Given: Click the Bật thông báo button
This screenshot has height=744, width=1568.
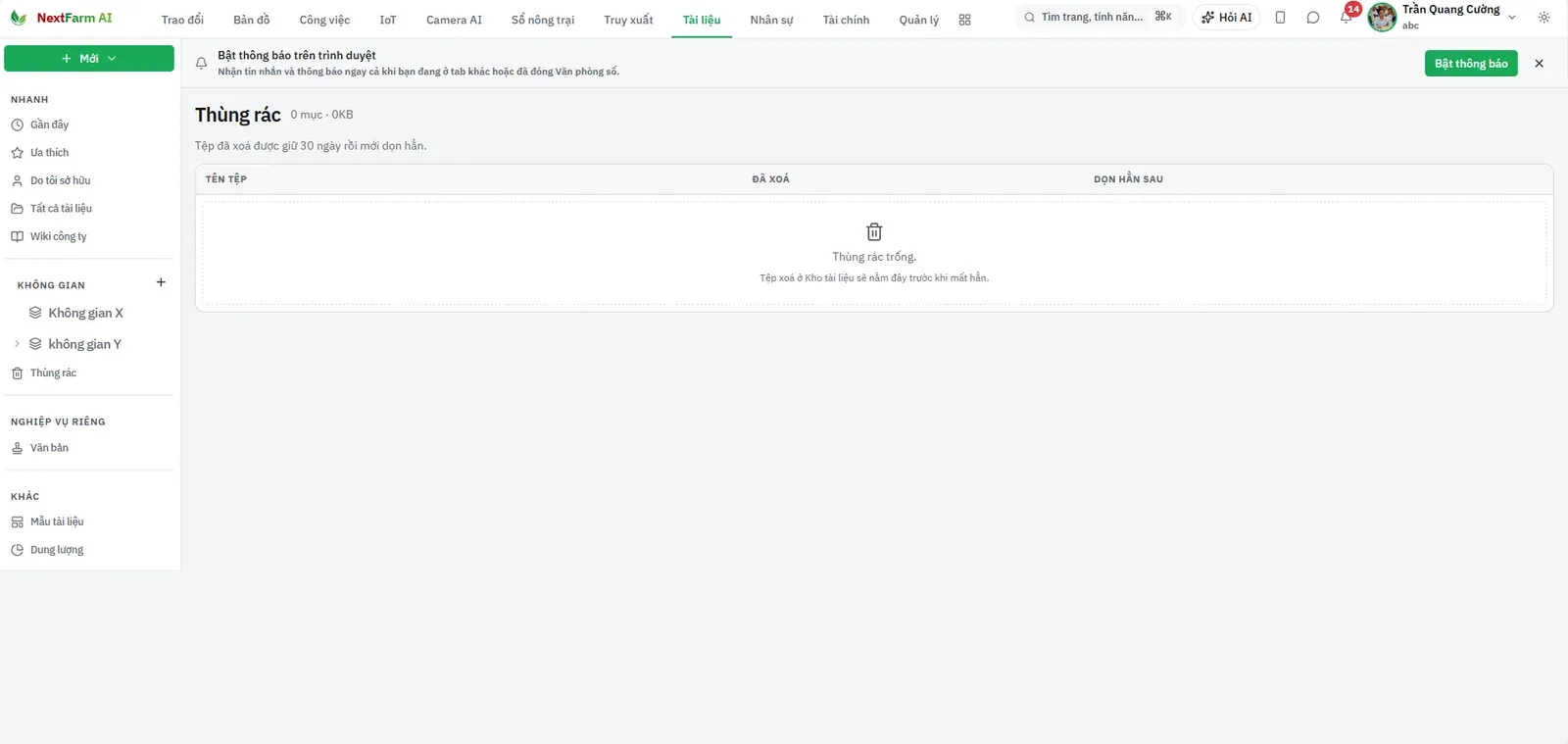Looking at the screenshot, I should point(1471,64).
